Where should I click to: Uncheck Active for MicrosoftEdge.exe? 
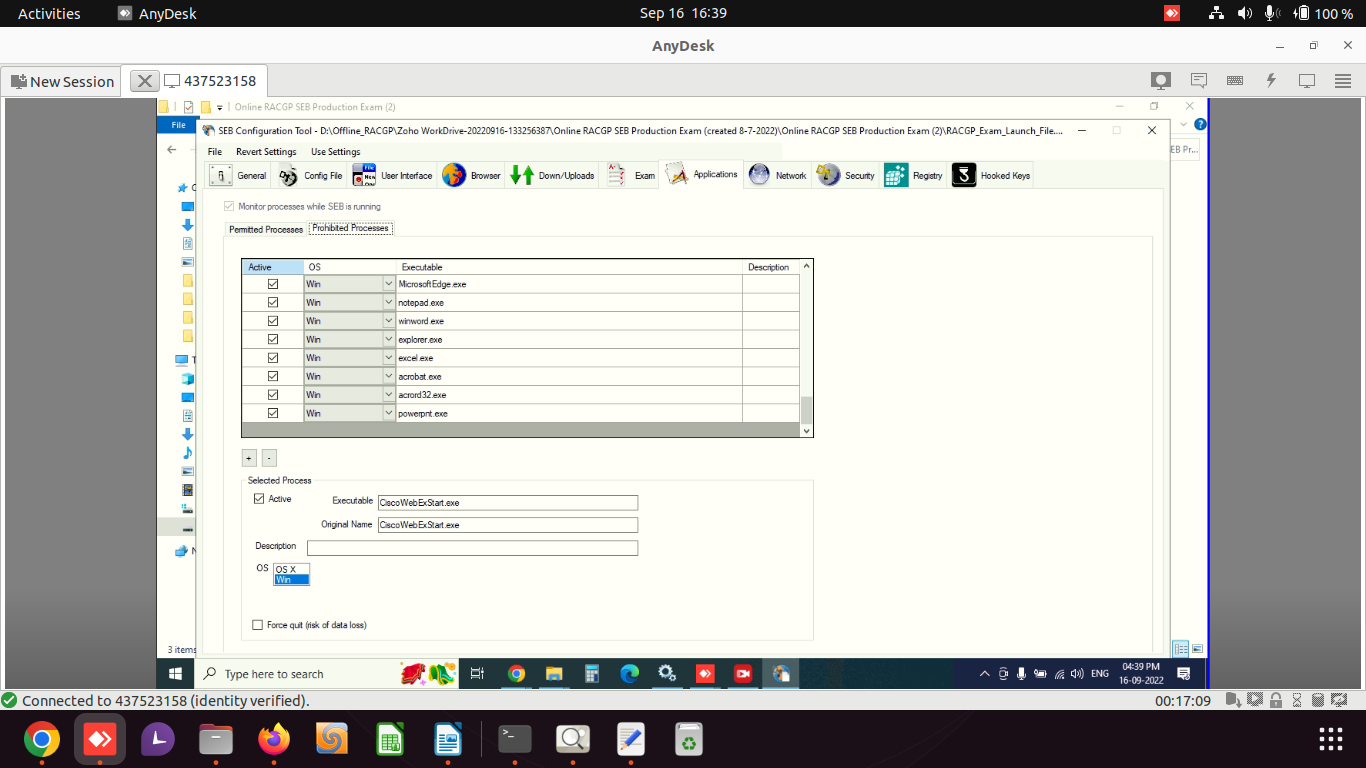click(x=273, y=284)
